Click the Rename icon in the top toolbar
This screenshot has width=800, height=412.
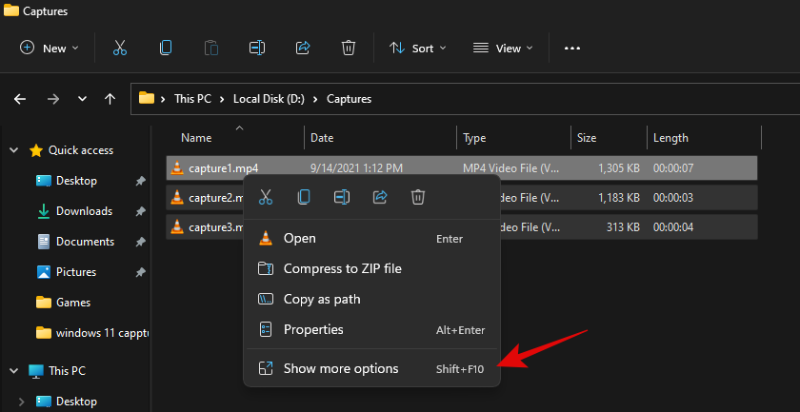pos(257,48)
